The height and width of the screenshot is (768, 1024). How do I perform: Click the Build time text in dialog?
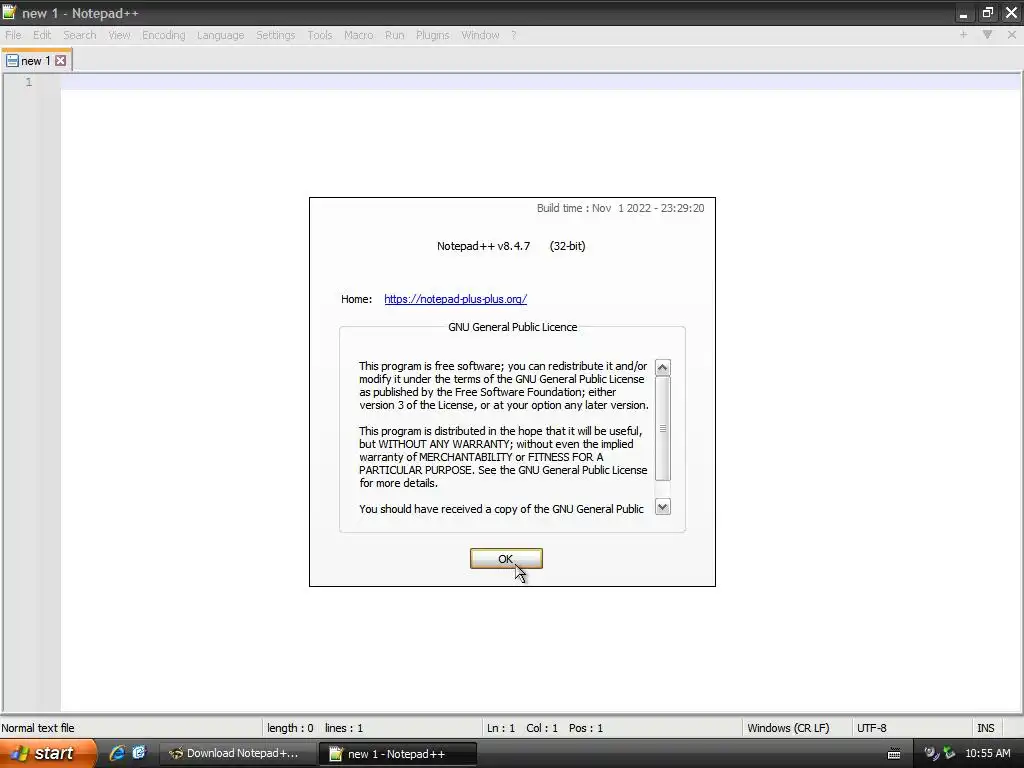pyautogui.click(x=620, y=208)
